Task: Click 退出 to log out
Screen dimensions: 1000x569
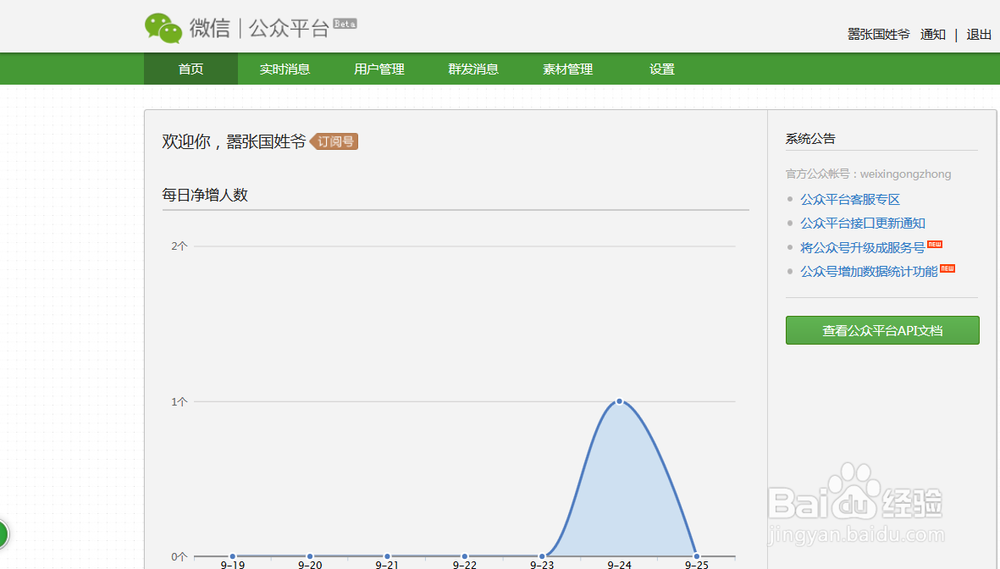Action: tap(978, 34)
